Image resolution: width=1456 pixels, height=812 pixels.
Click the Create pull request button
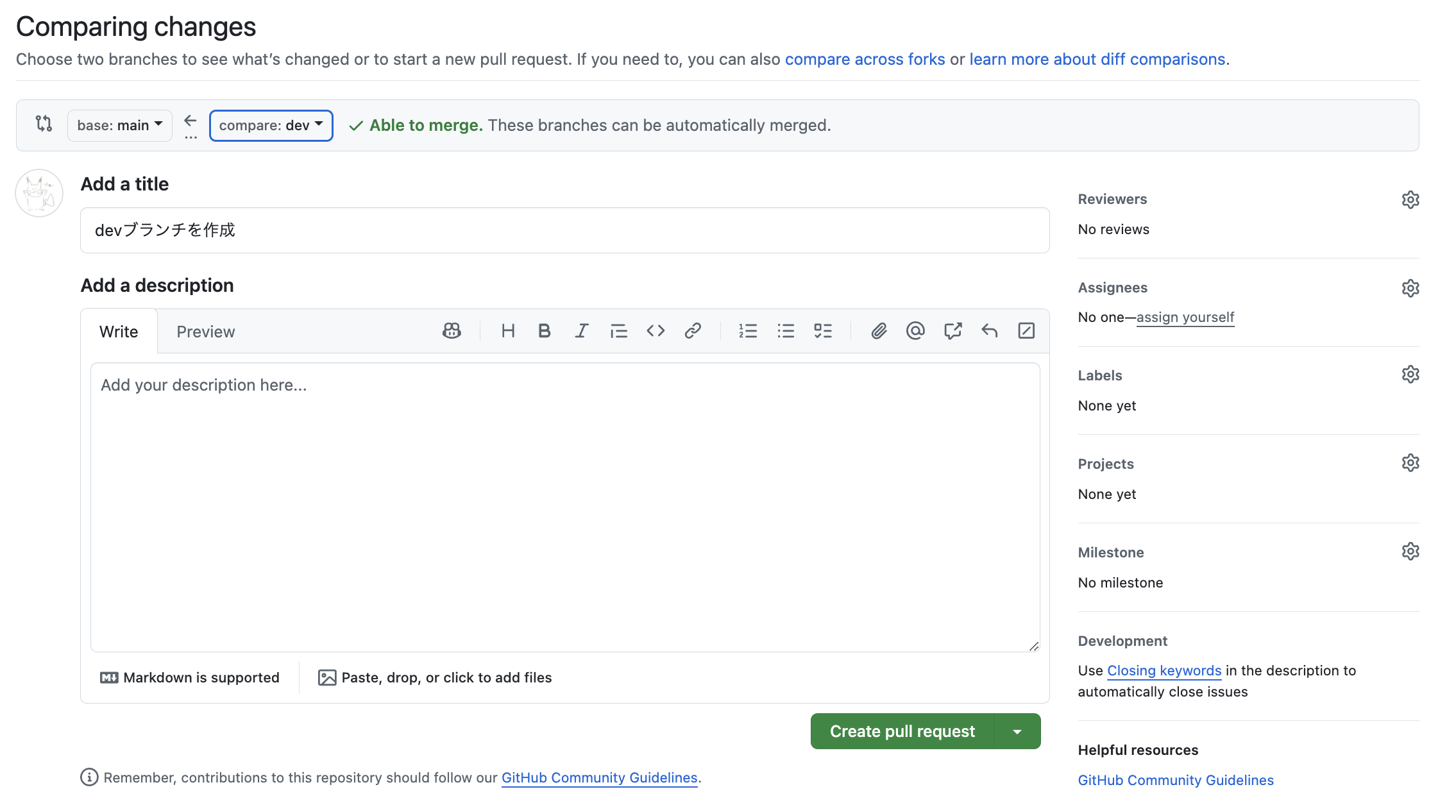902,732
